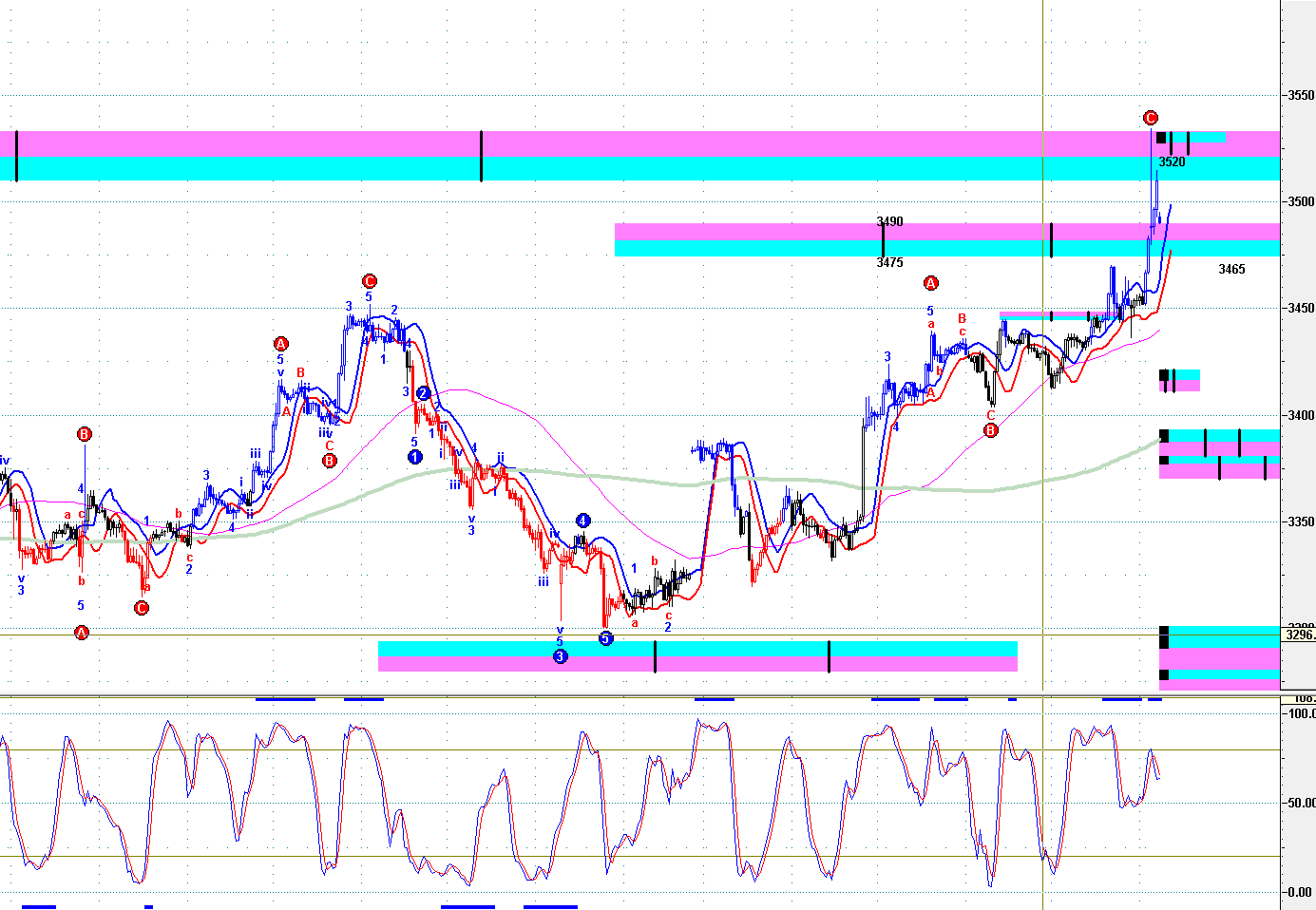Select the blue circled 1 wave marker
Screen dimensions: 1316x910
tap(415, 457)
